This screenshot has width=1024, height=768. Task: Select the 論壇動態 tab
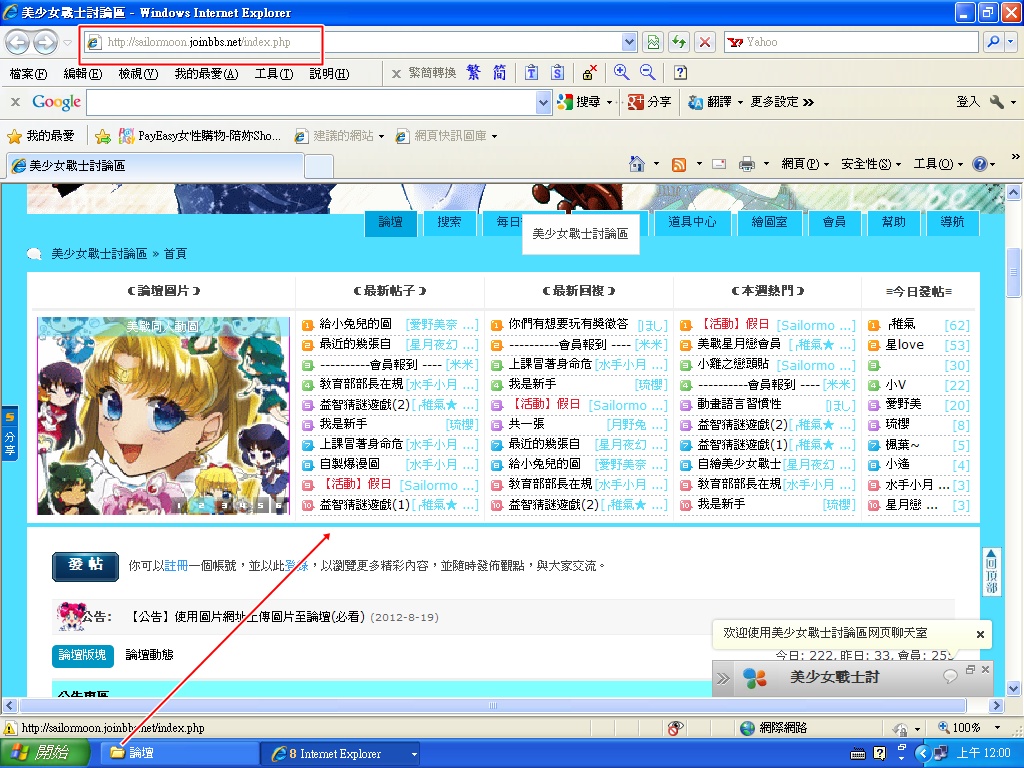pos(149,655)
